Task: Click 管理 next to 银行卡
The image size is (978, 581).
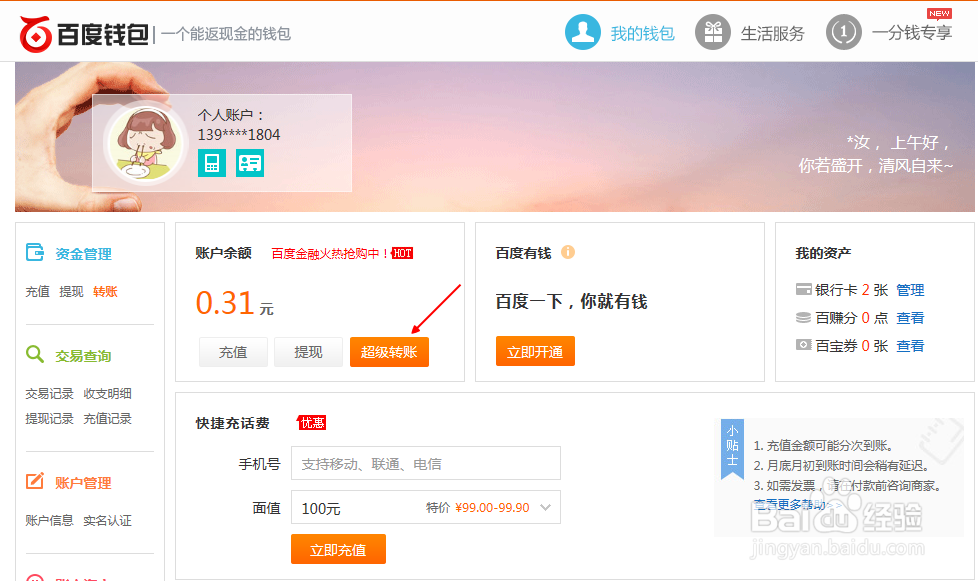Action: pyautogui.click(x=910, y=290)
